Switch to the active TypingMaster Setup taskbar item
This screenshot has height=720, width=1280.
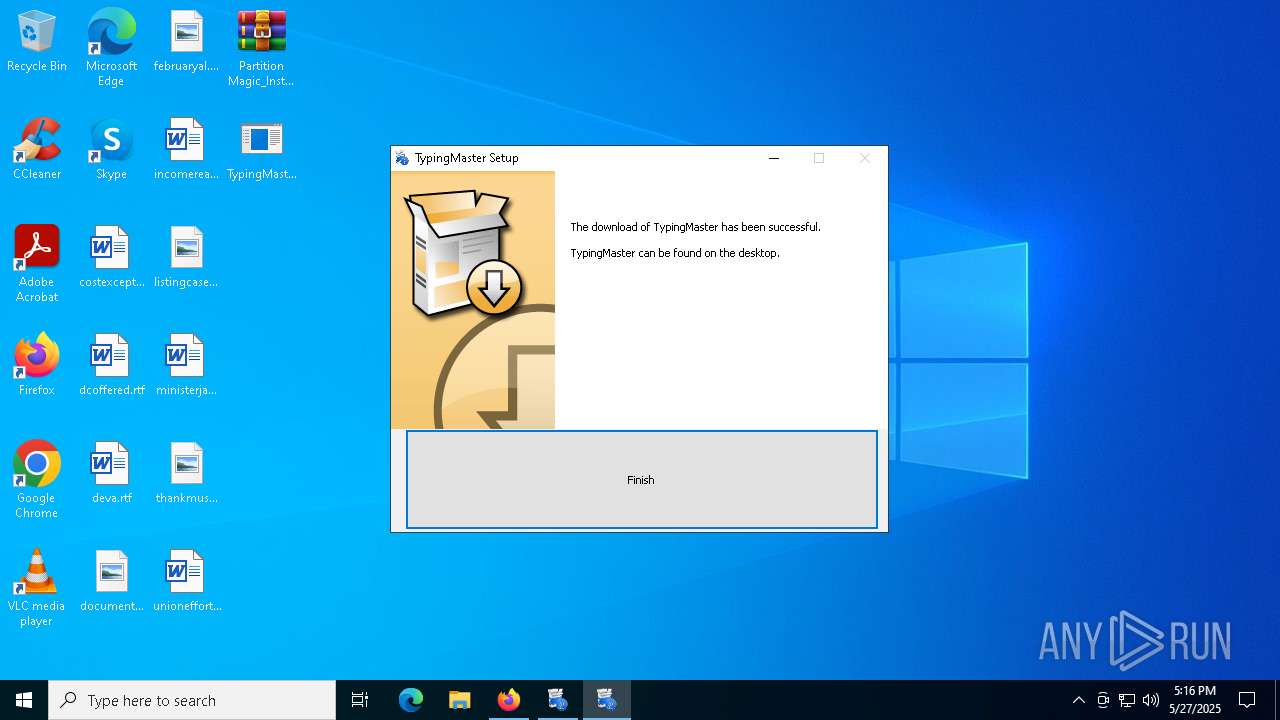coord(606,700)
